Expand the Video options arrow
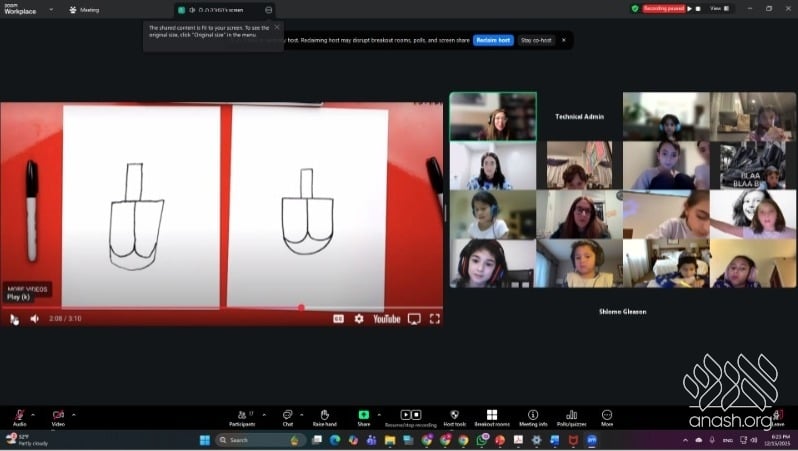 pos(73,413)
